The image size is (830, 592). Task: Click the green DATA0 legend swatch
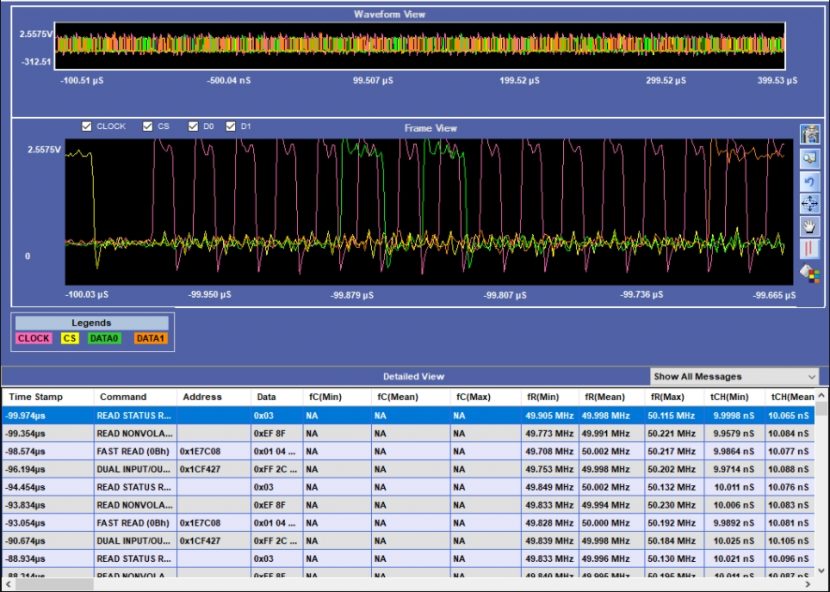click(106, 338)
